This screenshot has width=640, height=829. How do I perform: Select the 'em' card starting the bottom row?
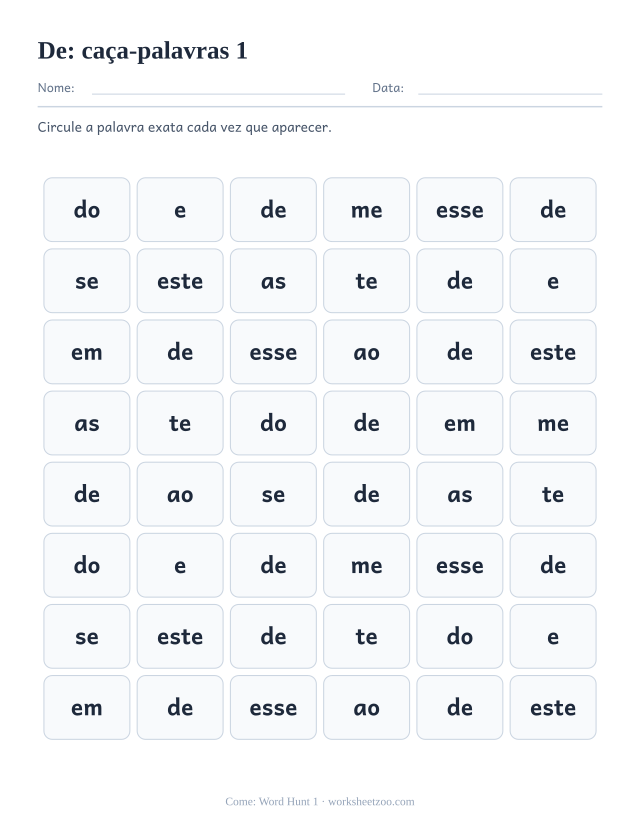(x=87, y=707)
